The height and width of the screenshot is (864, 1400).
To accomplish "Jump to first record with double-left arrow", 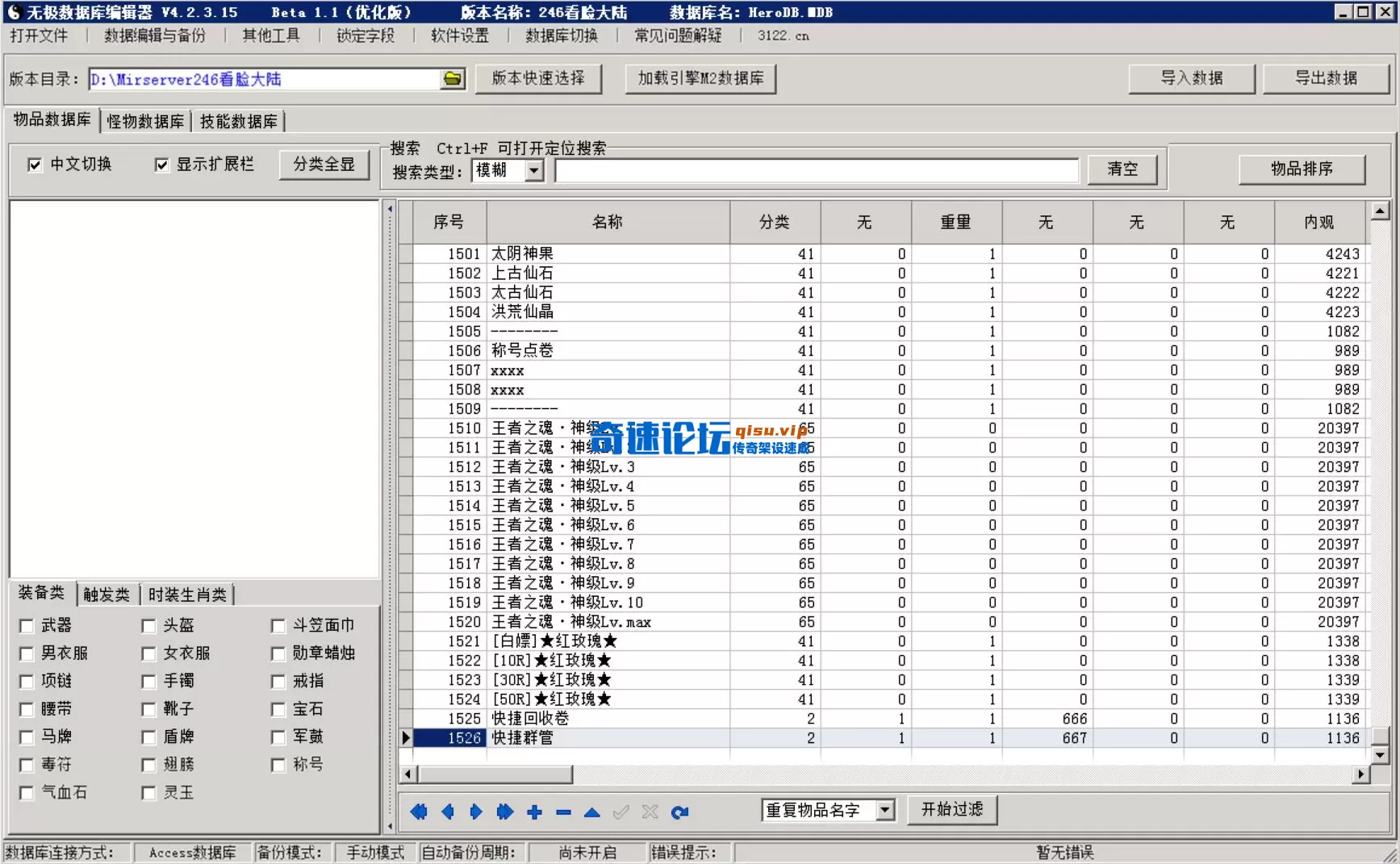I will tap(418, 812).
